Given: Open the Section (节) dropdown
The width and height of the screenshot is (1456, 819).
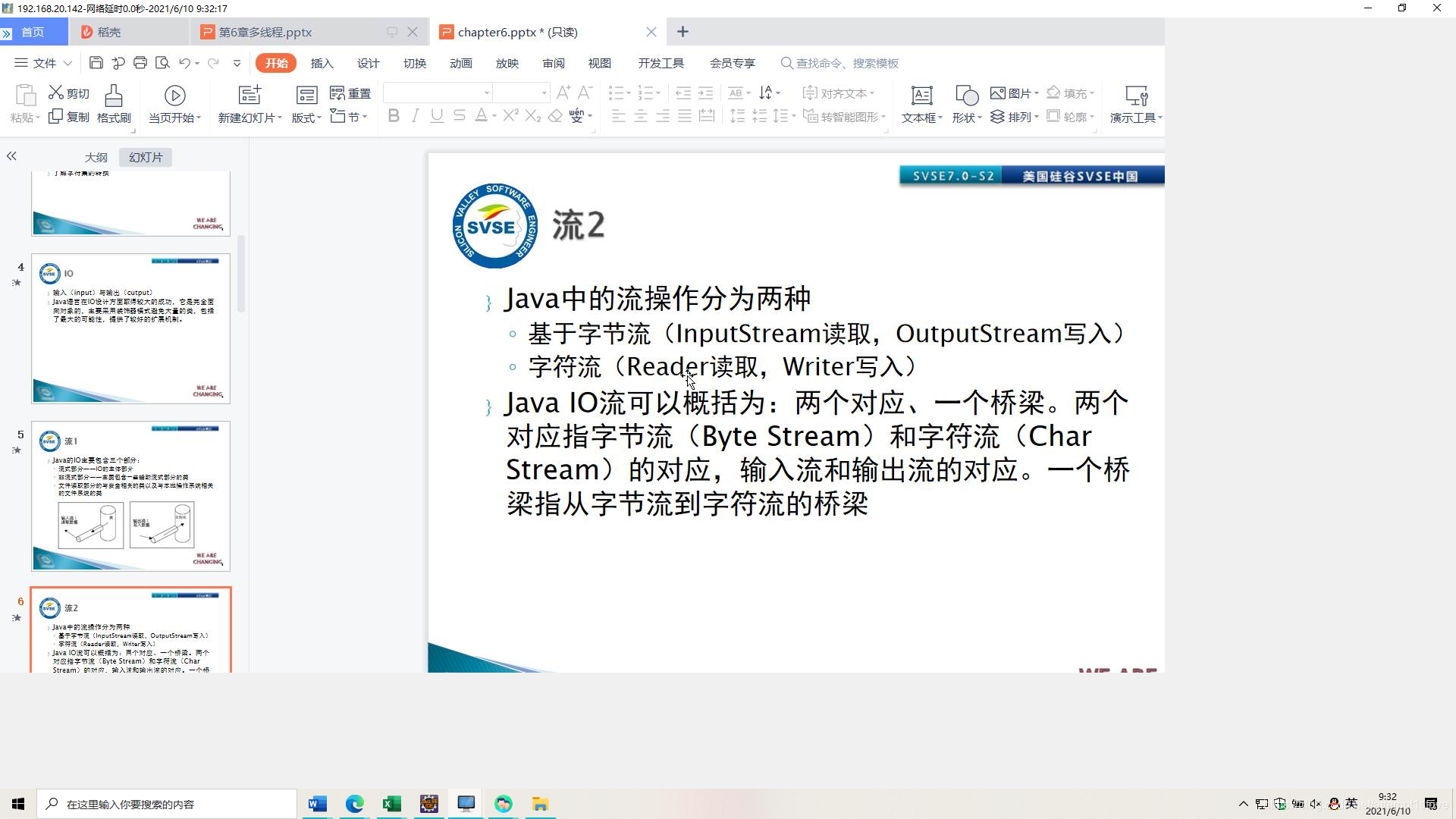Looking at the screenshot, I should tap(349, 117).
